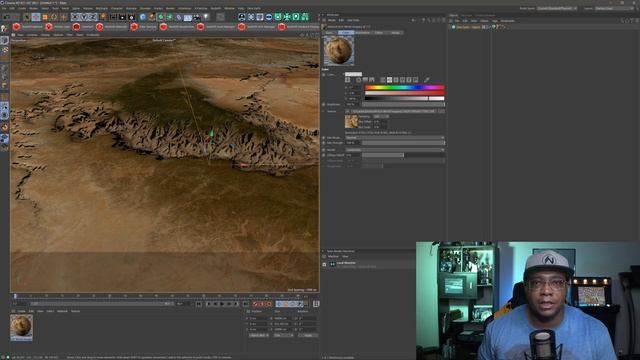Toggle animation dot next to Color

coord(324,75)
